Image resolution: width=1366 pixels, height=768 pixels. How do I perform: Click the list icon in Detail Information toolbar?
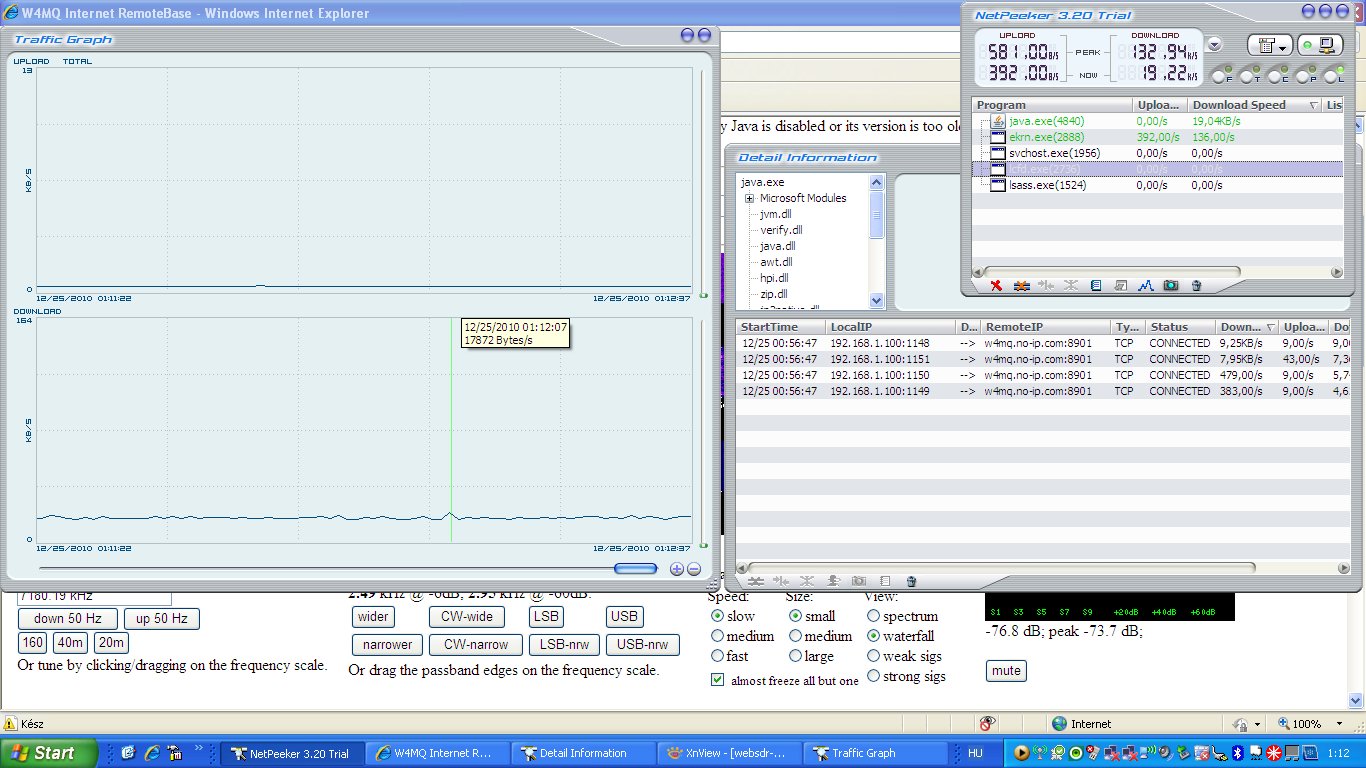[885, 581]
